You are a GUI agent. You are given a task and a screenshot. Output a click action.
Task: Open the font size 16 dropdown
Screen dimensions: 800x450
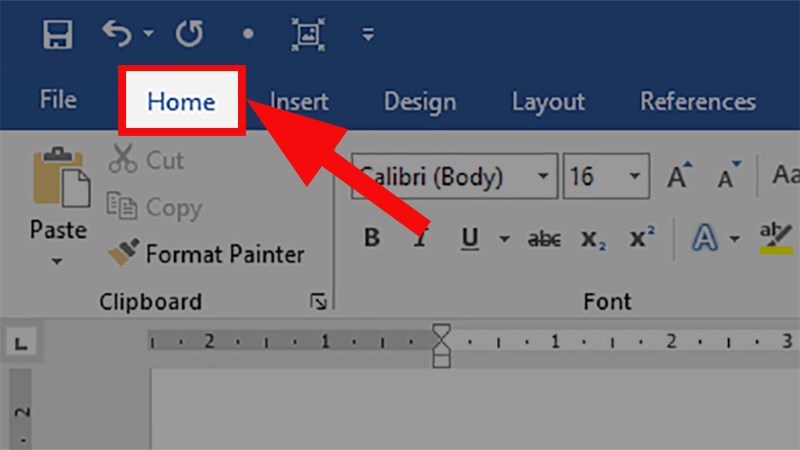click(635, 178)
